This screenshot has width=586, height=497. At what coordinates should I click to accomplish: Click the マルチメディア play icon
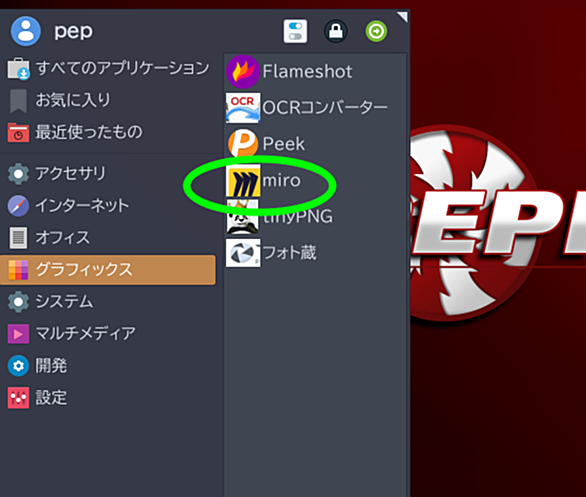point(18,334)
